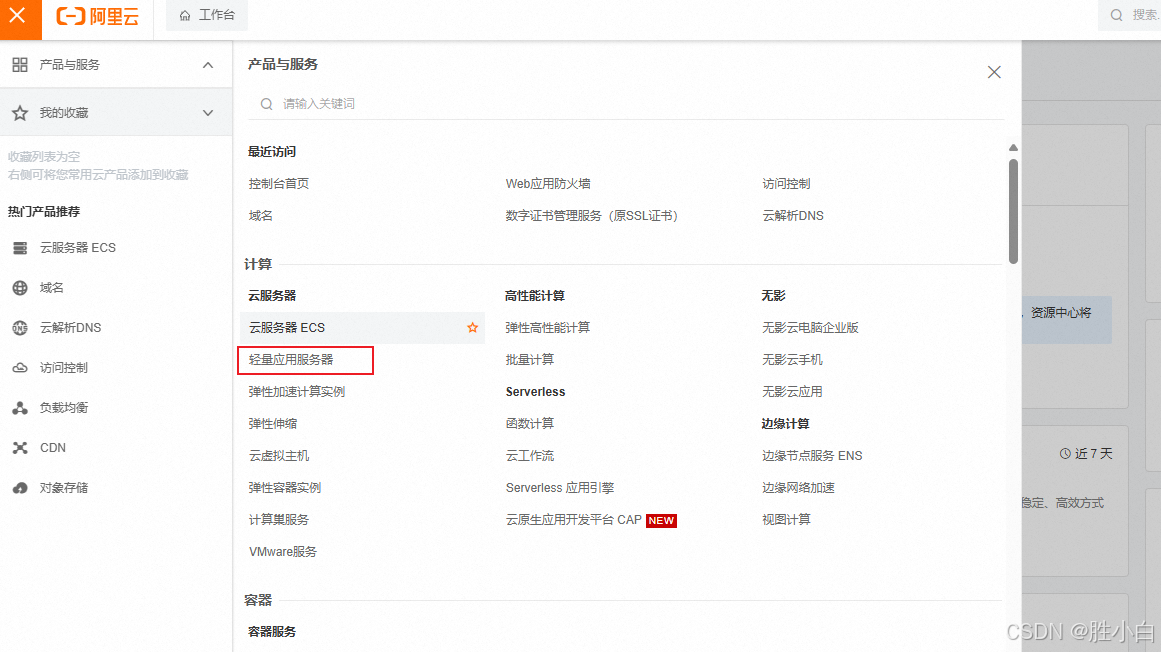Image resolution: width=1161 pixels, height=652 pixels.
Task: Open 负载均衡 text in hot products
Action: 64,408
